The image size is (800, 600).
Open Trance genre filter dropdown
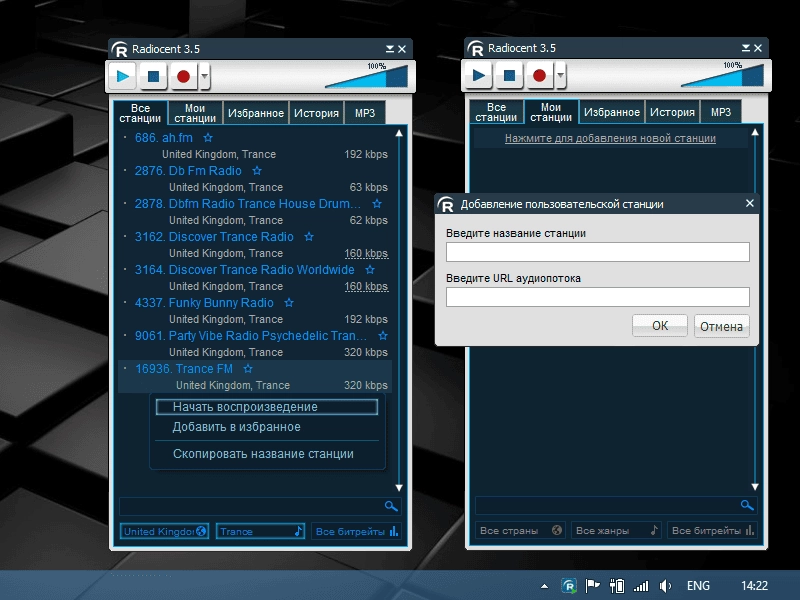point(260,531)
